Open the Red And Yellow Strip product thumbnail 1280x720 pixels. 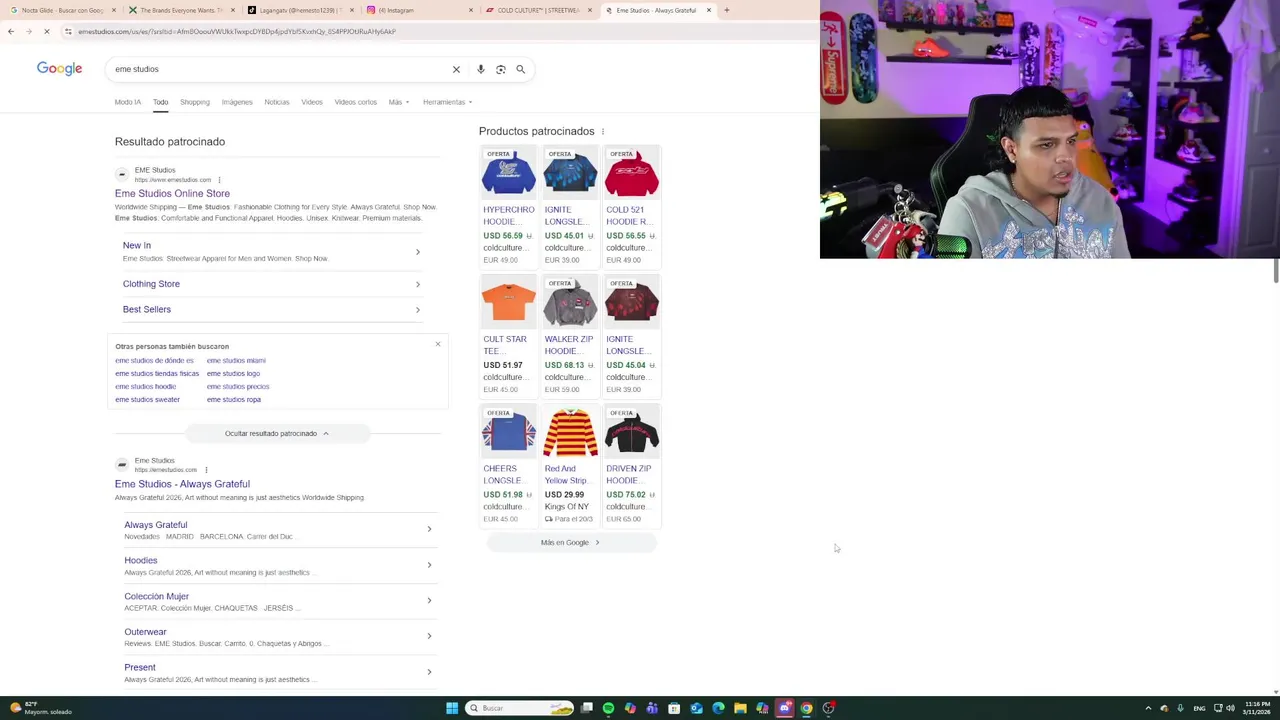(x=570, y=431)
